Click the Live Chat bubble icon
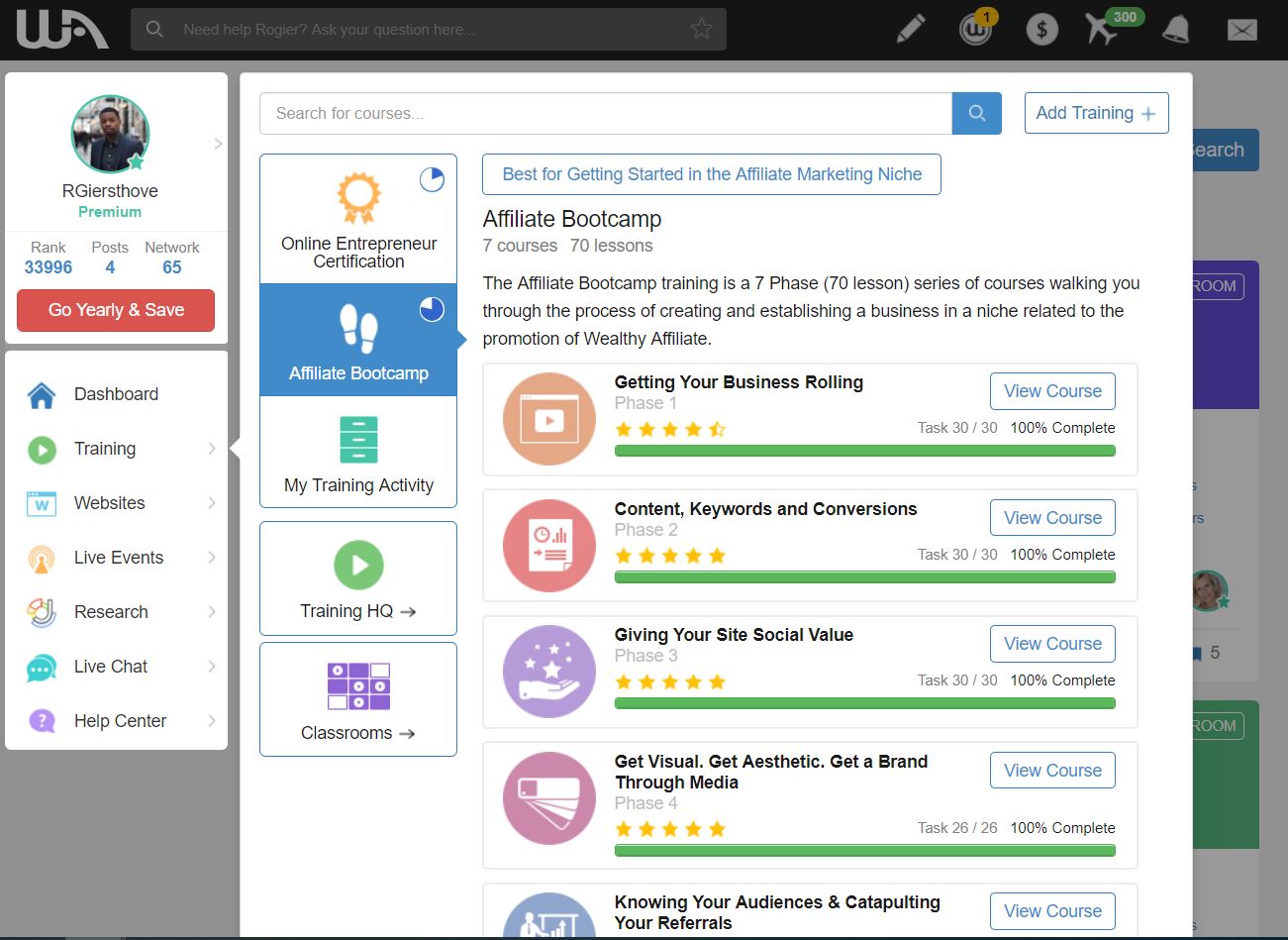This screenshot has width=1288, height=940. 42,668
